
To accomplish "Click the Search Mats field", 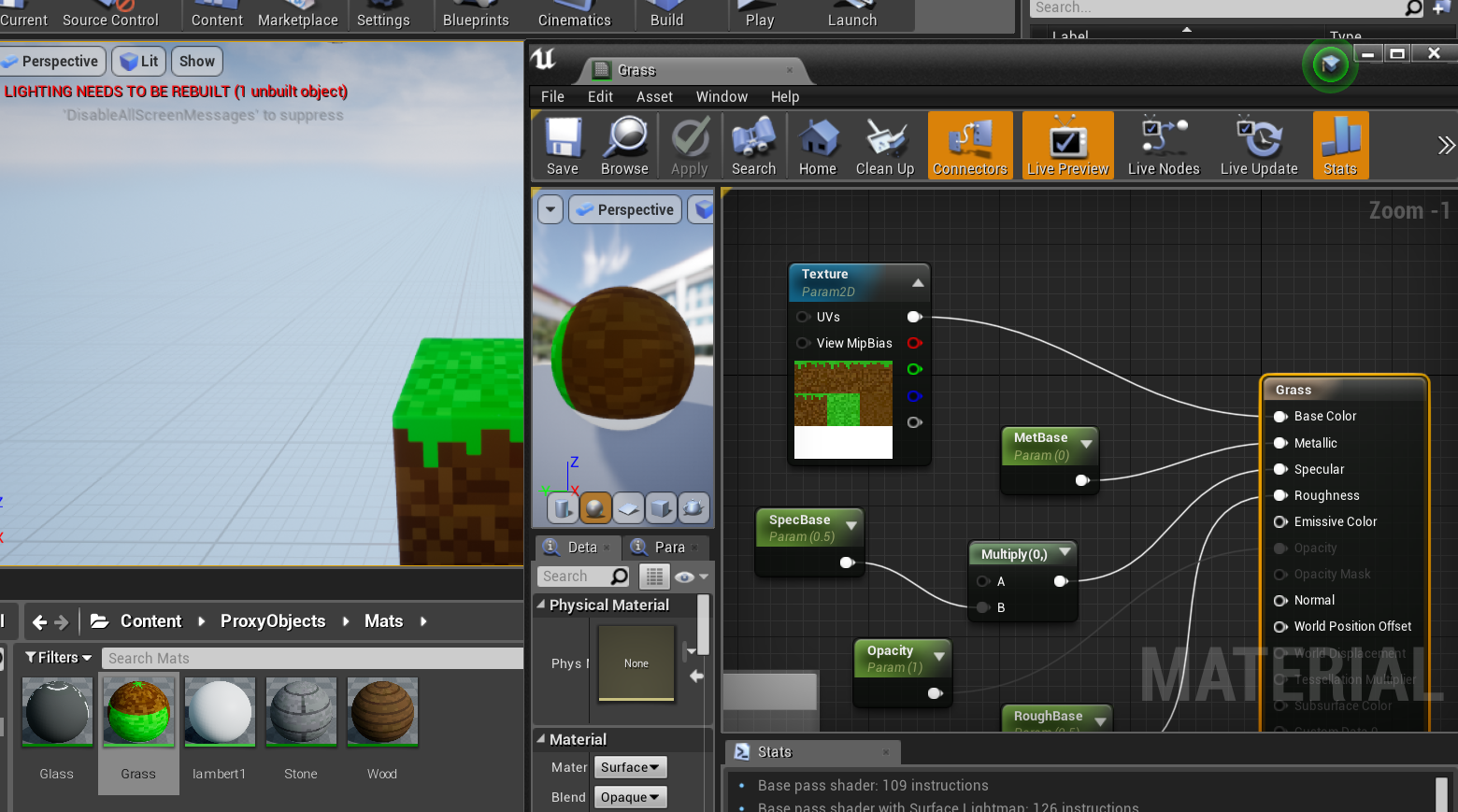I will click(x=312, y=658).
